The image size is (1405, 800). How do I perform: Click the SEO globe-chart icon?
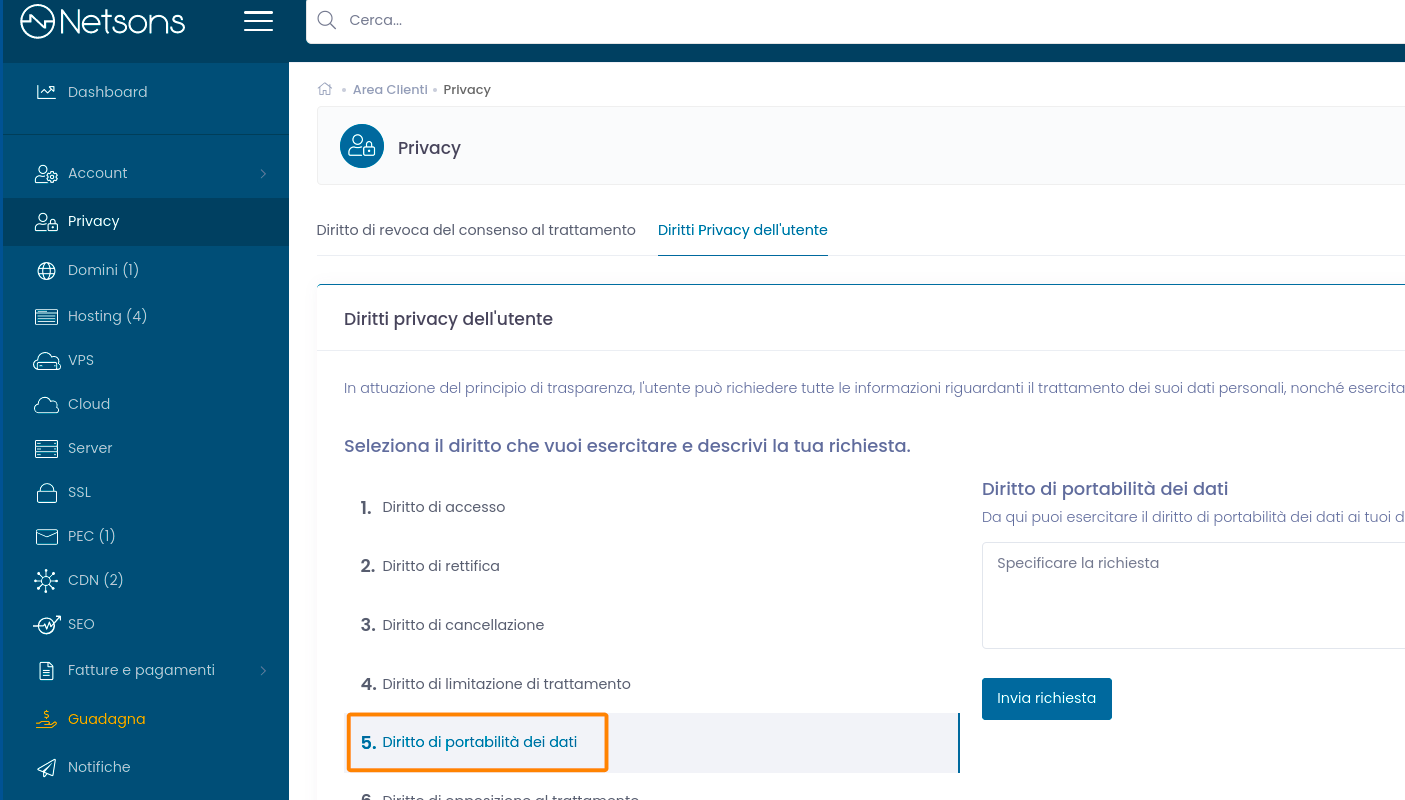click(x=46, y=625)
